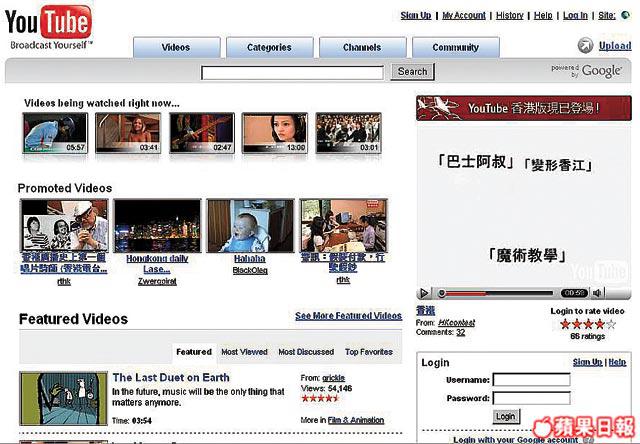The height and width of the screenshot is (444, 640).
Task: Open the fourth promoted video thumbnail office scene
Action: pyautogui.click(x=343, y=226)
